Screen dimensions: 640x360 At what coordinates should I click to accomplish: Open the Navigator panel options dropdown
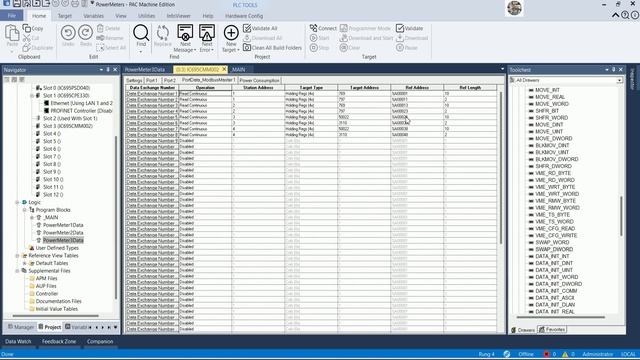(x=101, y=70)
